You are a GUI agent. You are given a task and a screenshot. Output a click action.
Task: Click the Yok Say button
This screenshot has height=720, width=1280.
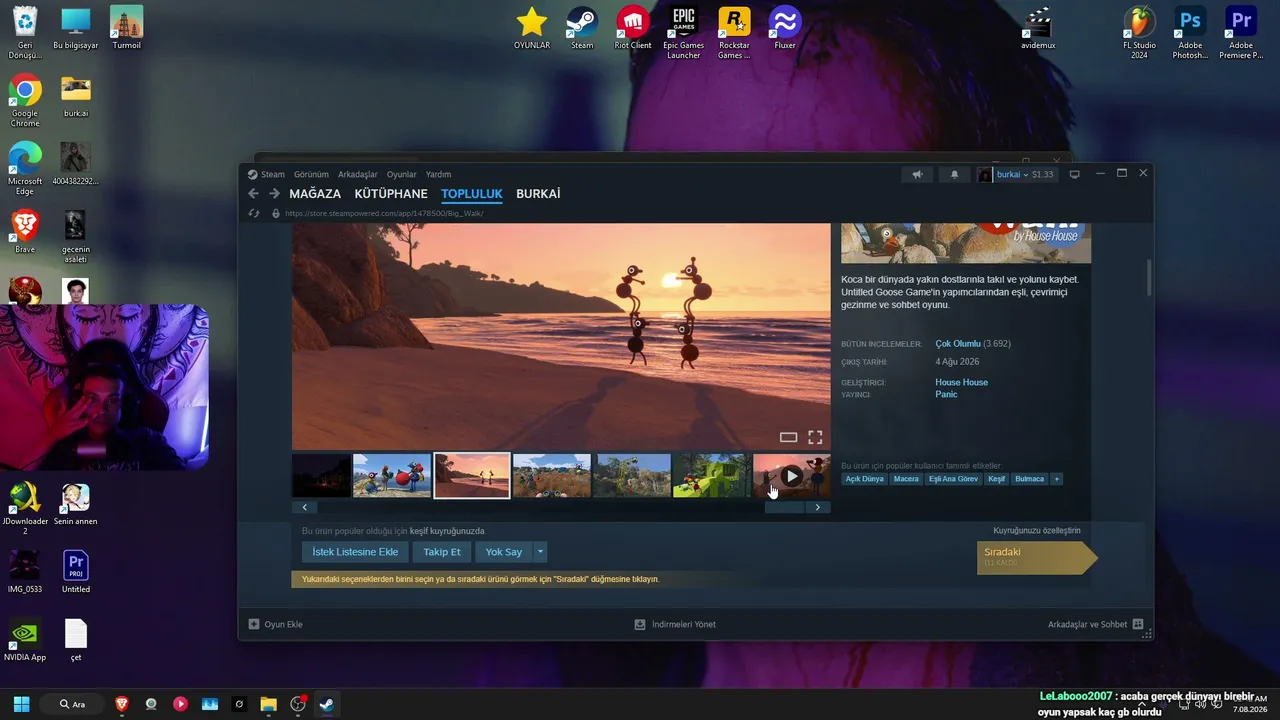504,552
